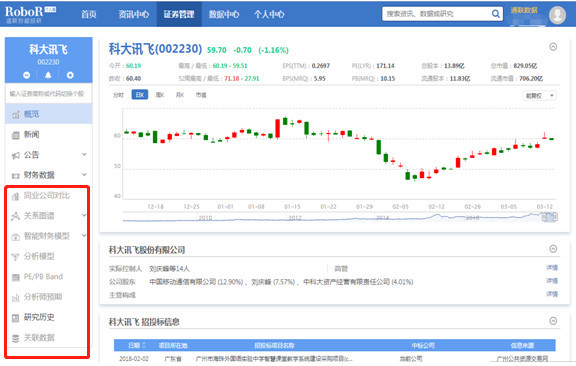Switch chart to 周K

point(160,95)
